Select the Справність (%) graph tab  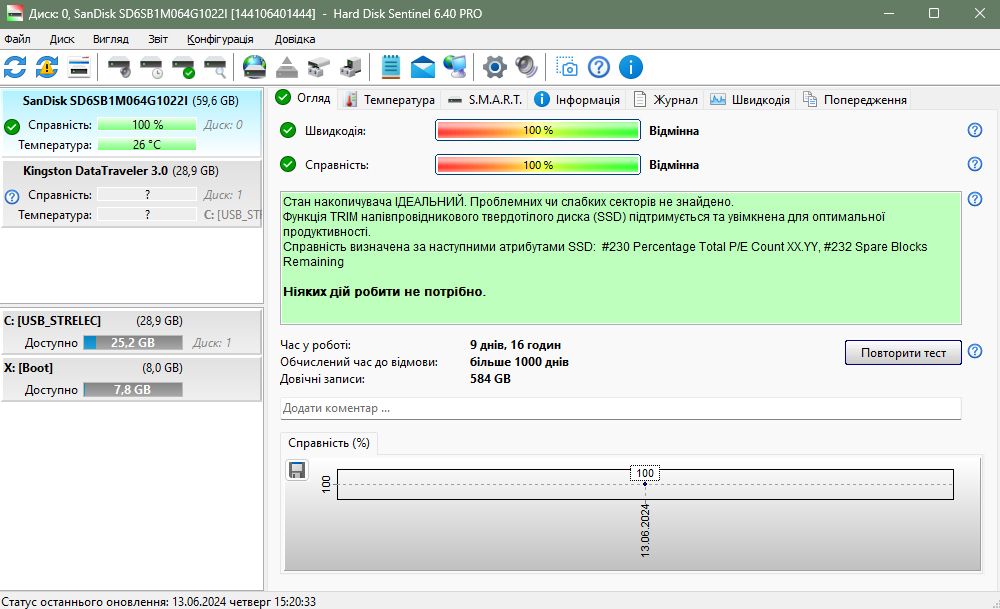tap(329, 443)
